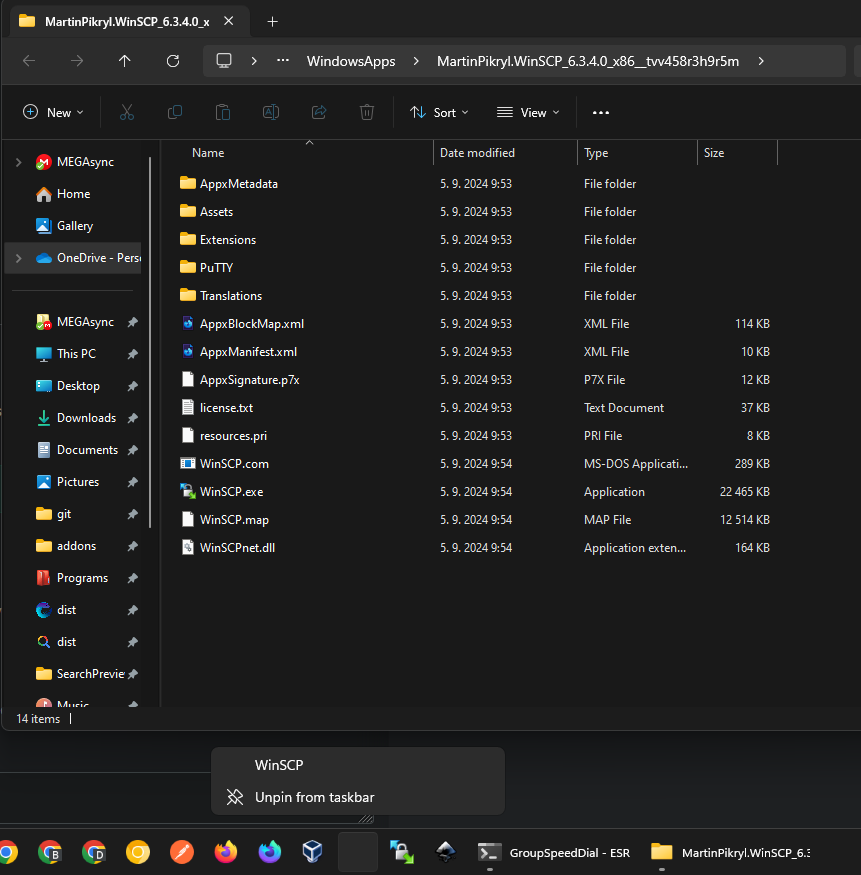The width and height of the screenshot is (861, 875).
Task: Copy using the Copy toolbar icon
Action: 175,112
